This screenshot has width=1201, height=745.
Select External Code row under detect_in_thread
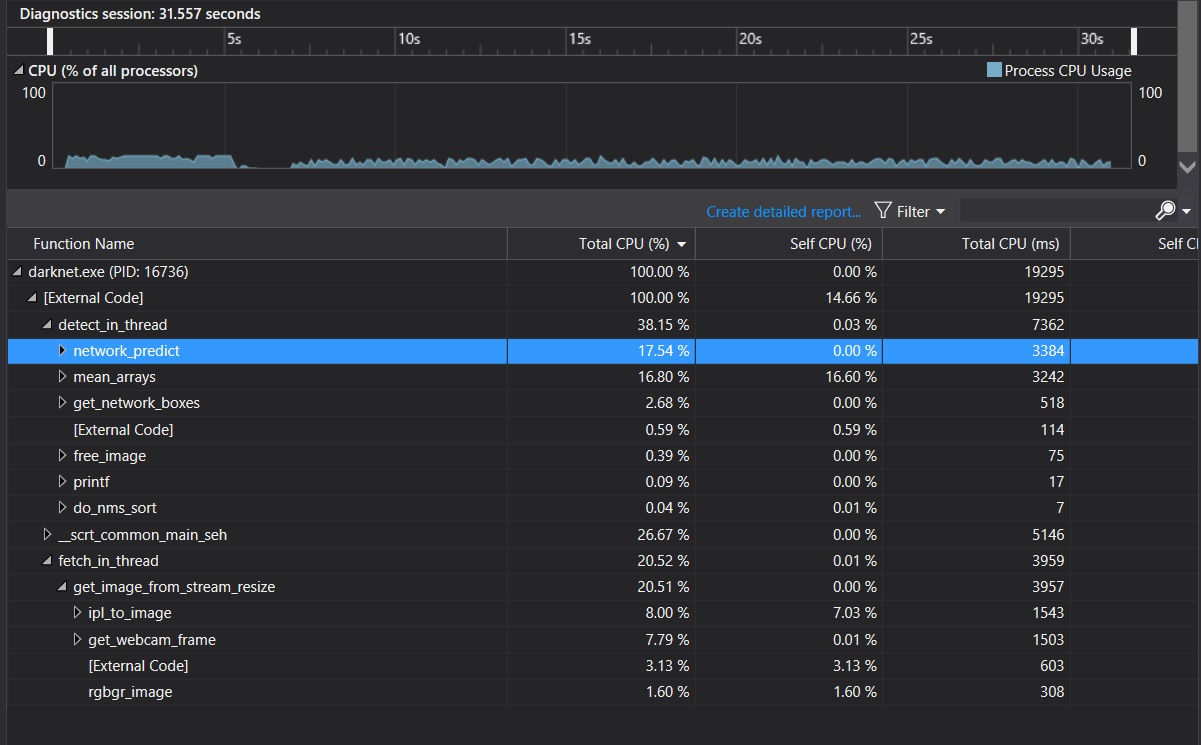[x=603, y=430]
